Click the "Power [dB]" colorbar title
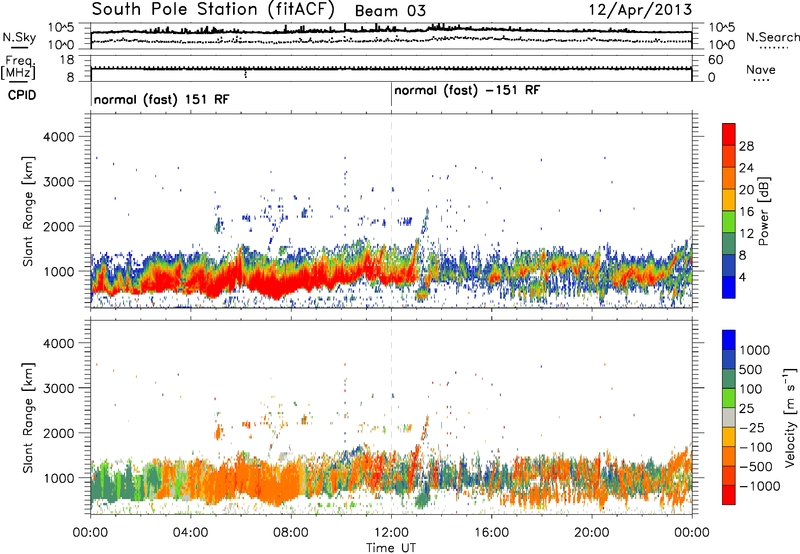Screen dimensions: 800x554 pos(763,211)
